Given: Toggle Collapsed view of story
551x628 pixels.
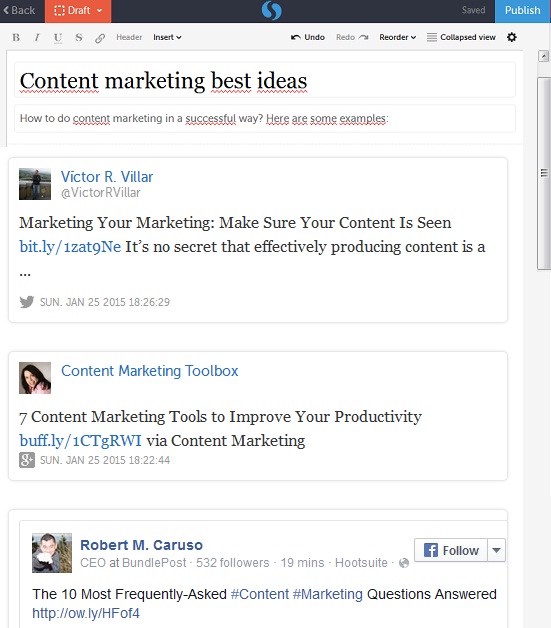Looking at the screenshot, I should 461,37.
